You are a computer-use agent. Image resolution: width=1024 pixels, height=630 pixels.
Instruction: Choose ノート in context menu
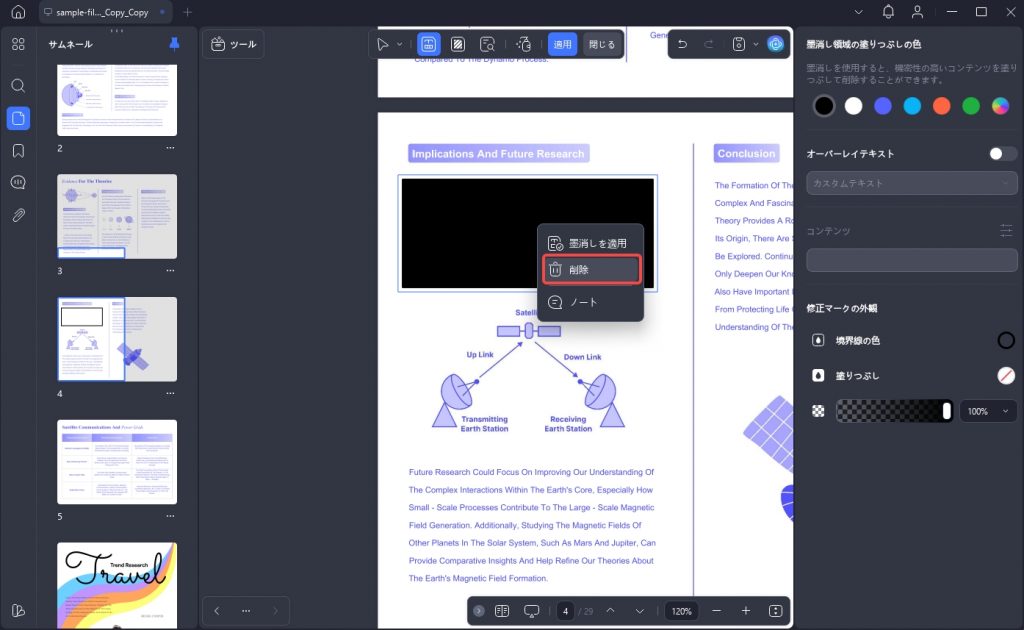pyautogui.click(x=590, y=302)
